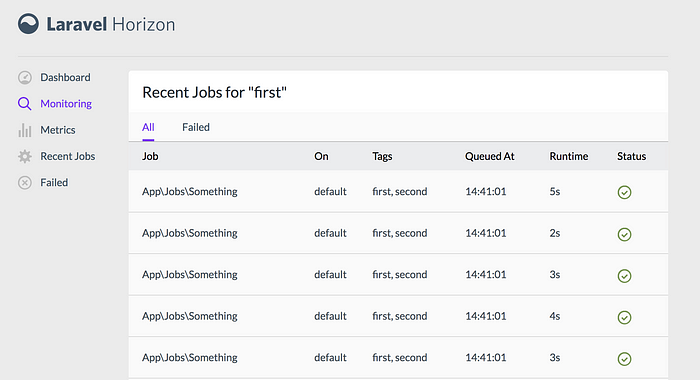Open Metrics via bar chart icon
Image resolution: width=700 pixels, height=380 pixels.
[25, 130]
